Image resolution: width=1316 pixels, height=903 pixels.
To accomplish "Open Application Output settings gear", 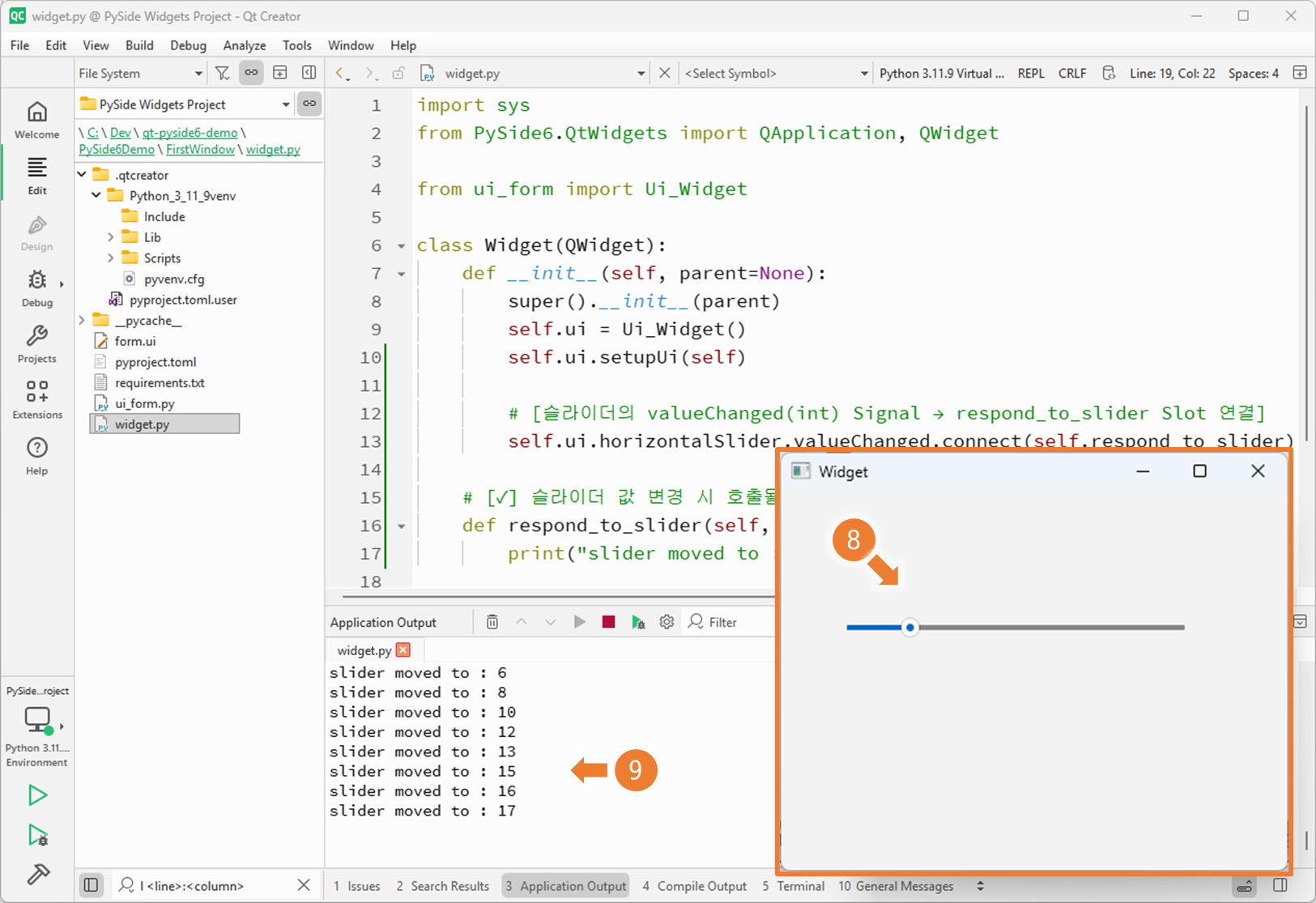I will (667, 622).
